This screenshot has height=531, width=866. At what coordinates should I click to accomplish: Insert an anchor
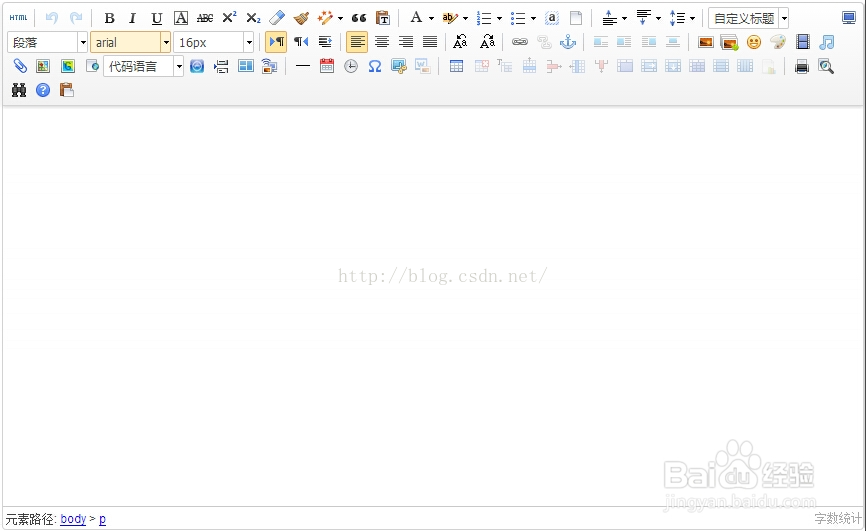(568, 42)
